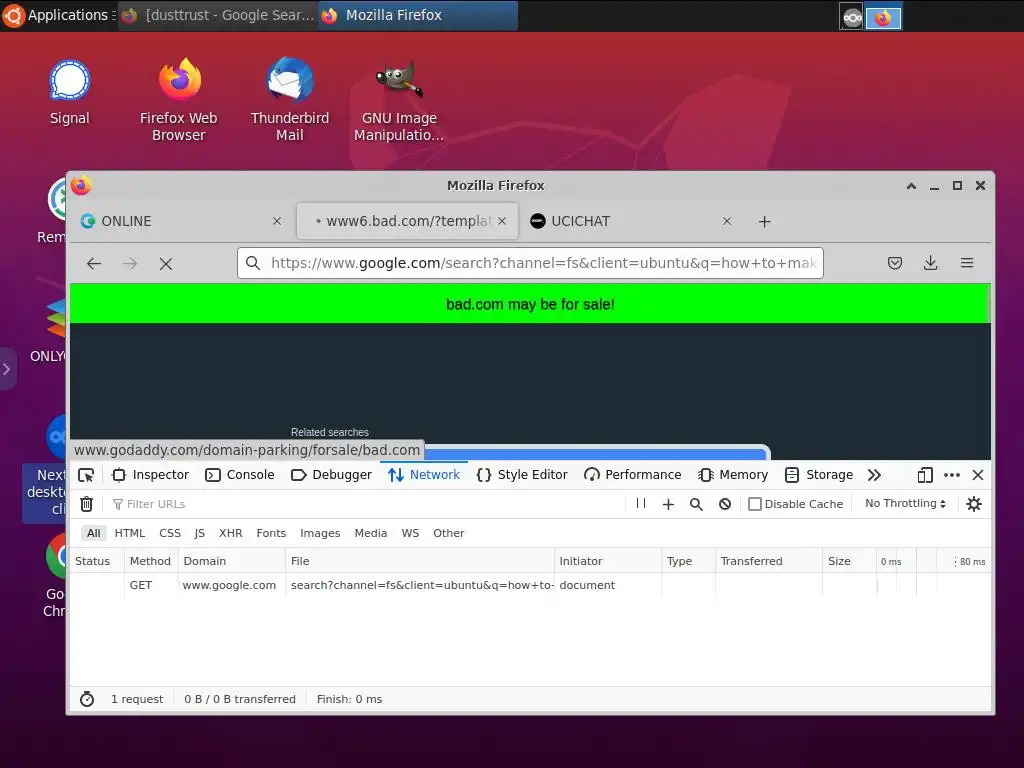
Task: Click the plus icon in the network toolbar
Action: pyautogui.click(x=668, y=504)
